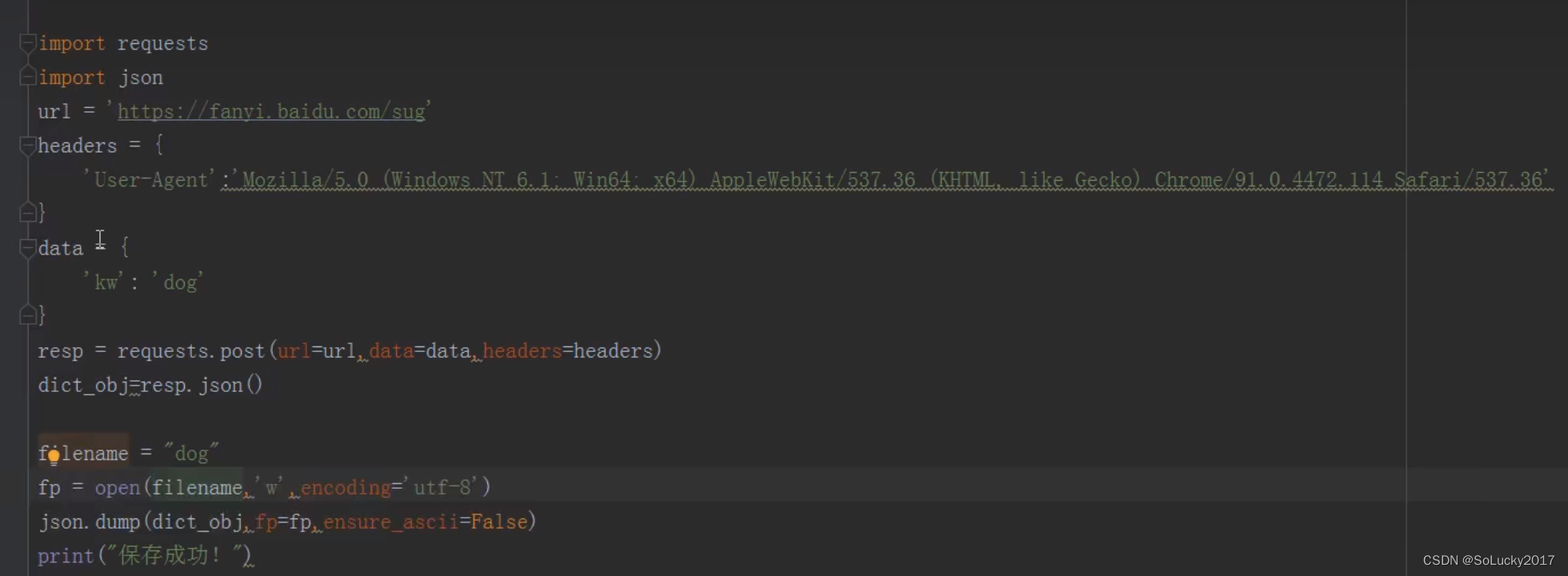Image resolution: width=1568 pixels, height=576 pixels.
Task: Click 'json' in the 'import json' line
Action: point(141,78)
